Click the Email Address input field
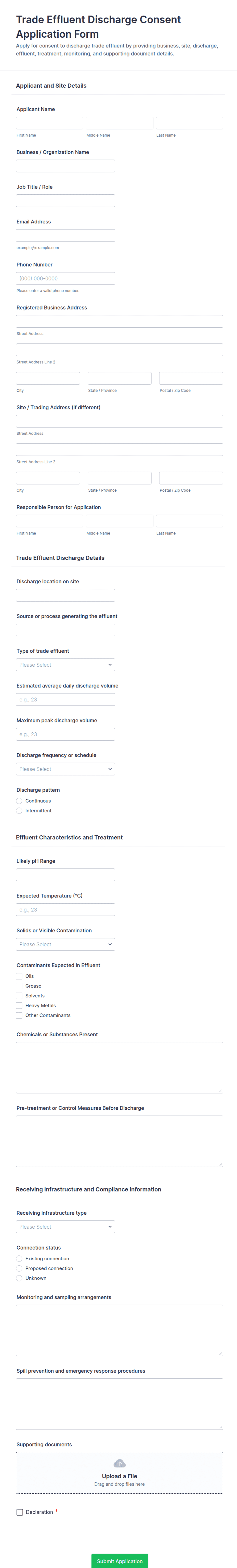The image size is (237, 1568). click(x=65, y=236)
